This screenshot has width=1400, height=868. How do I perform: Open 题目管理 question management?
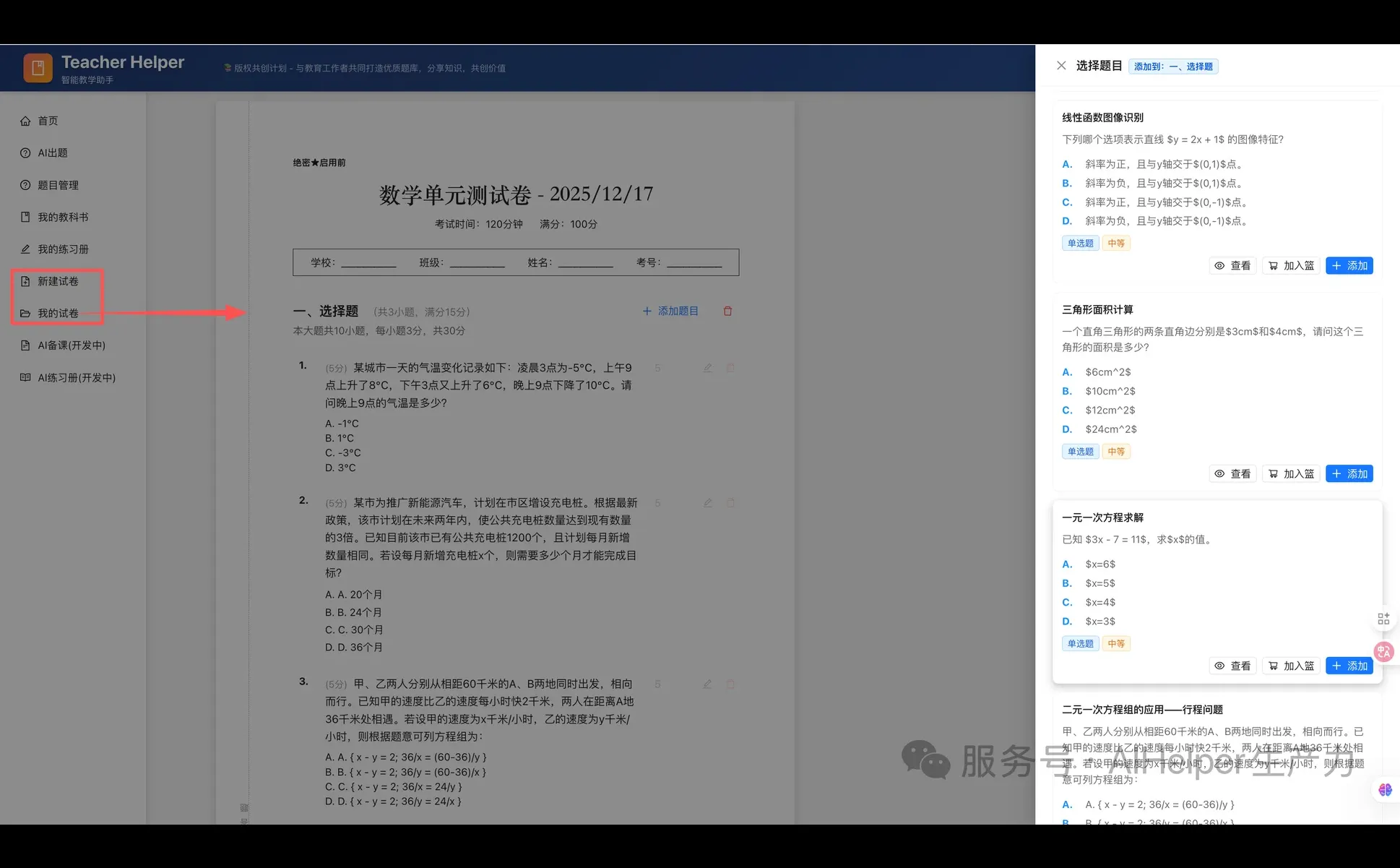coord(24,184)
